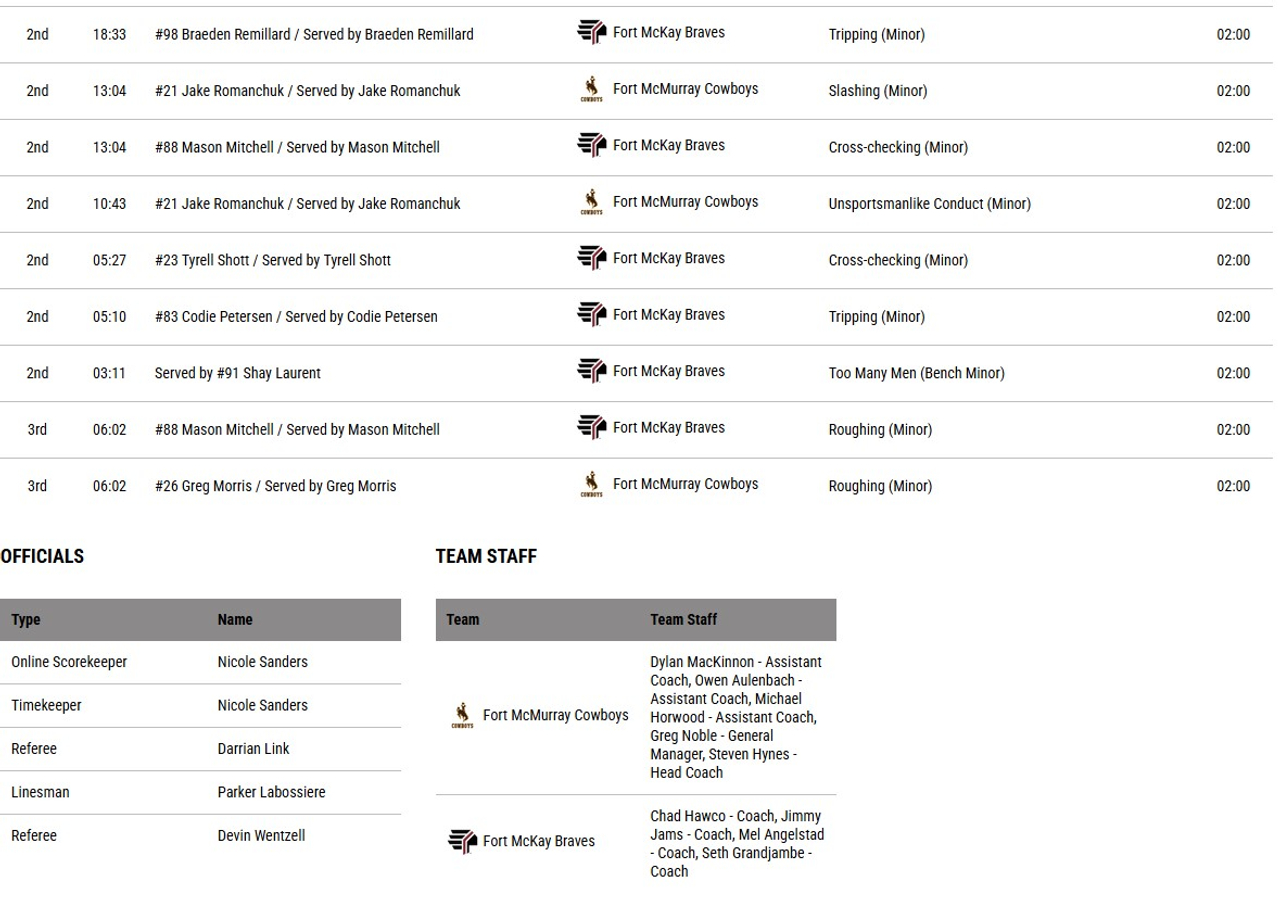
Task: Click the #98 Braeden Remillard penalty entry
Action: (314, 34)
